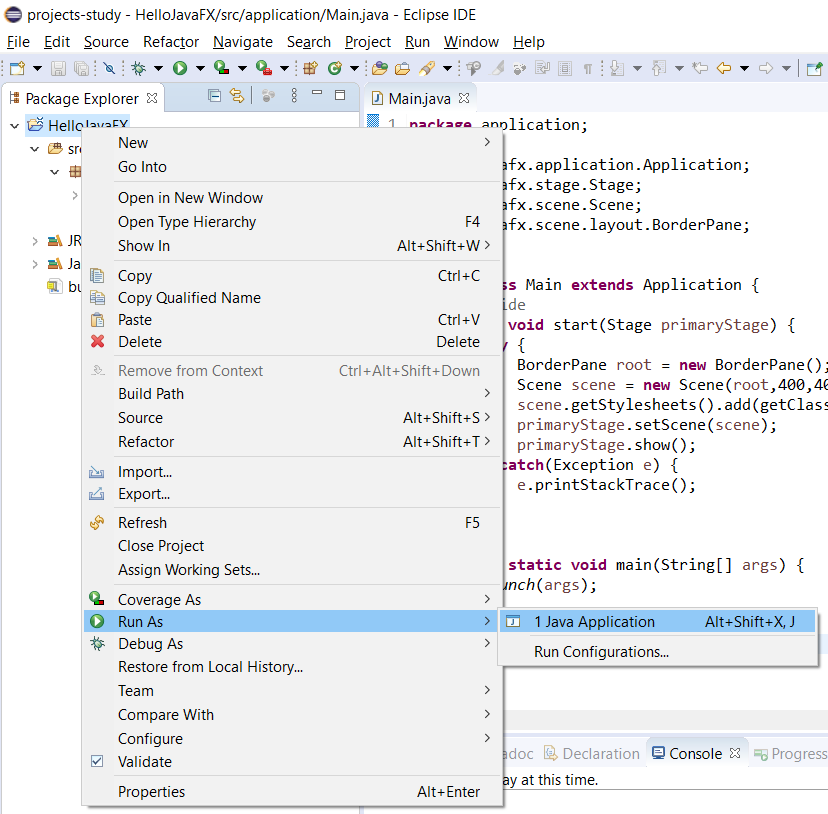Minimize the Package Explorer view
The image size is (828, 814).
317,93
